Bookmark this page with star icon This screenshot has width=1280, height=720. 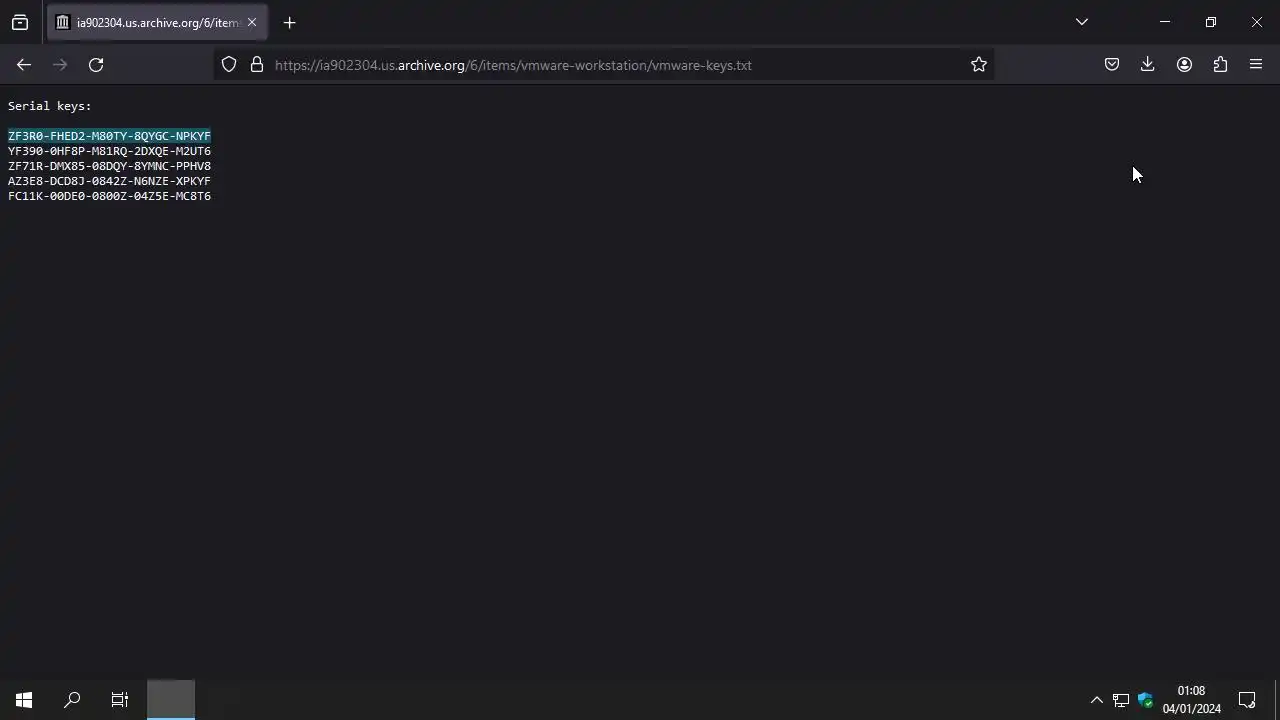[979, 64]
